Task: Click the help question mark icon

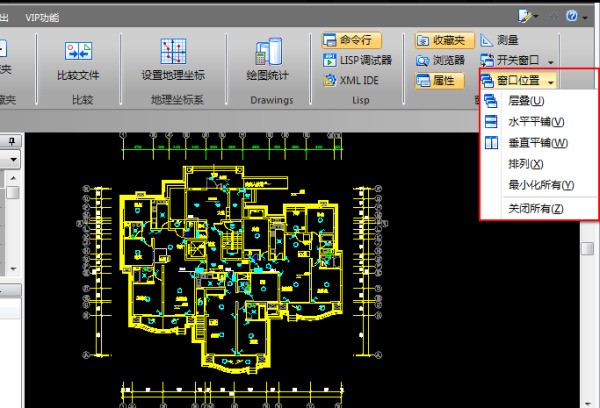Action: click(570, 16)
